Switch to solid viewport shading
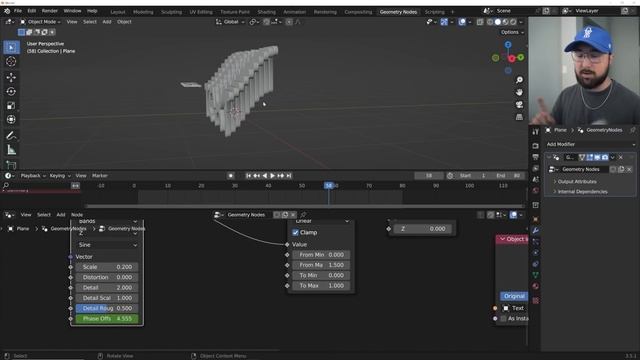Image resolution: width=640 pixels, height=360 pixels. pyautogui.click(x=498, y=22)
